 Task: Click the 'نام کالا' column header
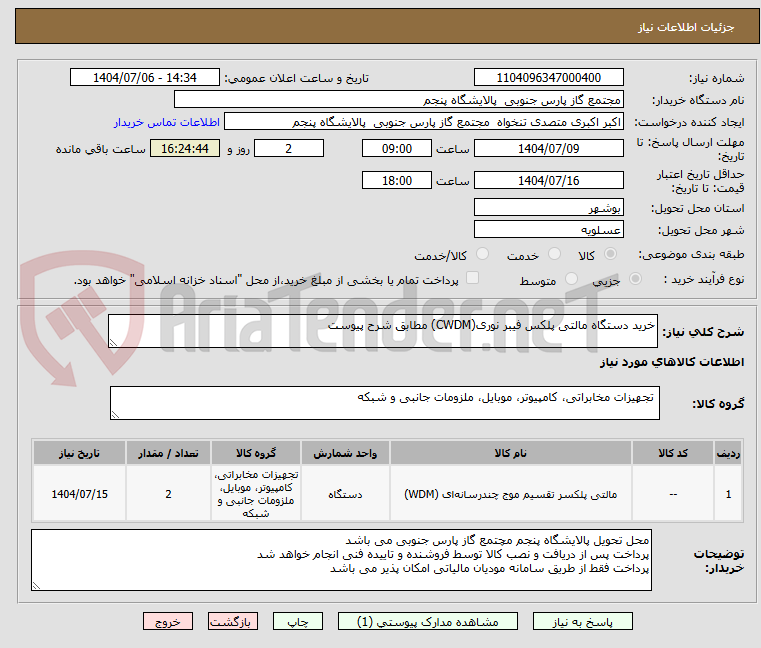point(511,453)
